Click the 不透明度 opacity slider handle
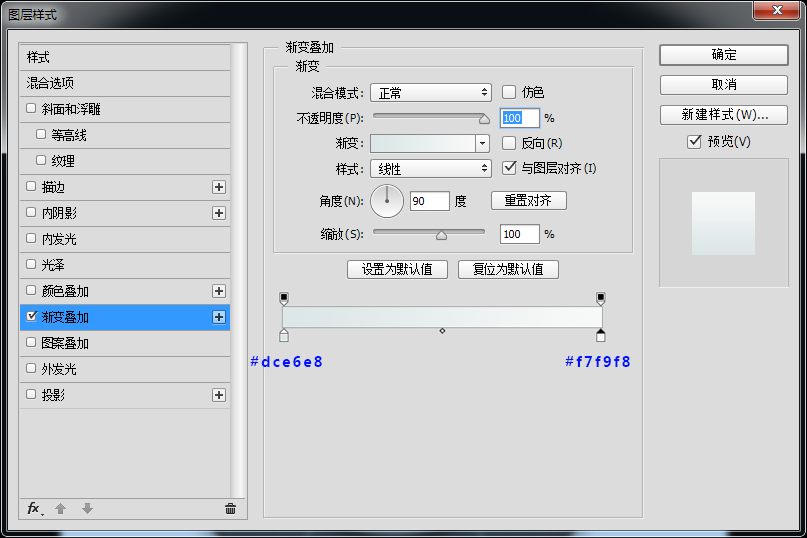This screenshot has width=807, height=538. (484, 119)
